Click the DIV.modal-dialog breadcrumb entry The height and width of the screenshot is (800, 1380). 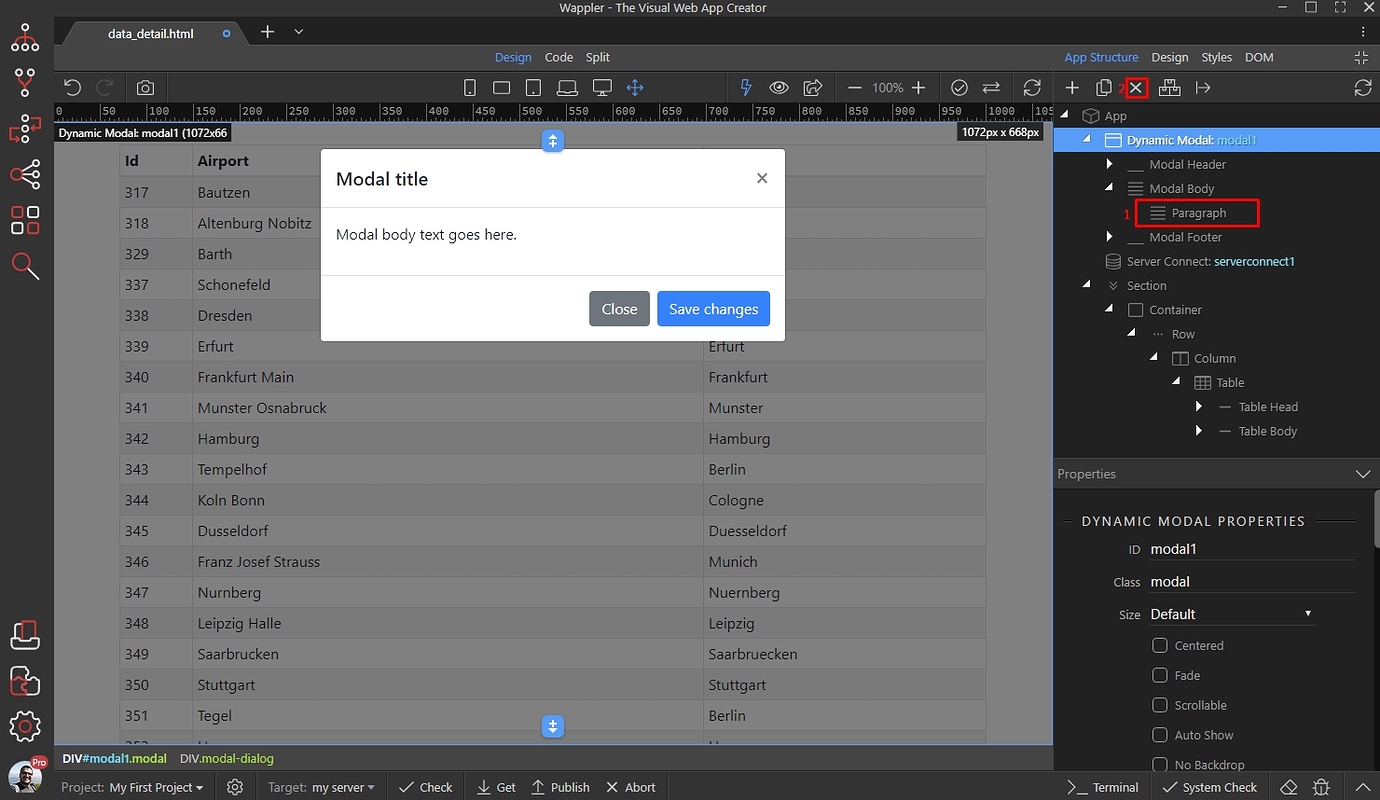[x=226, y=758]
